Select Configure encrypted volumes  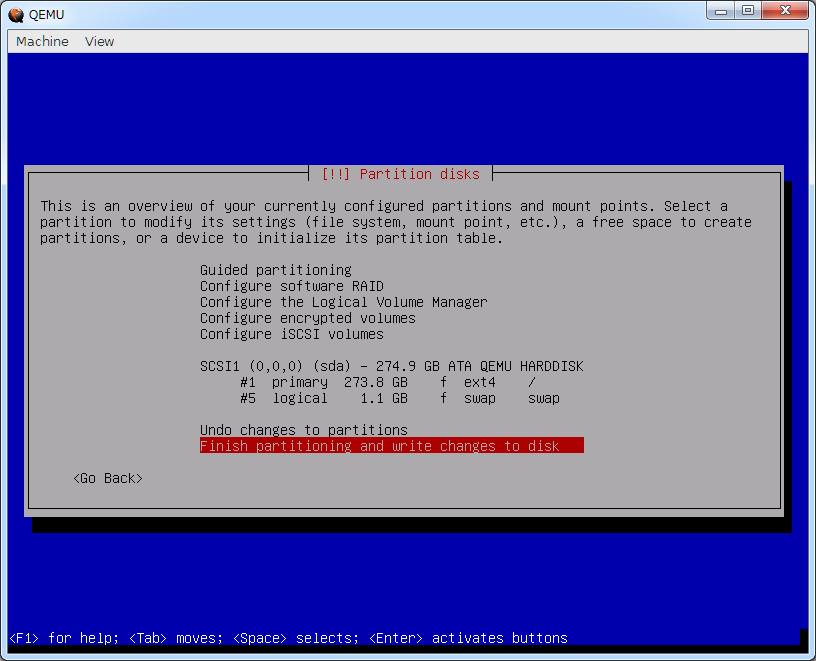coord(308,318)
